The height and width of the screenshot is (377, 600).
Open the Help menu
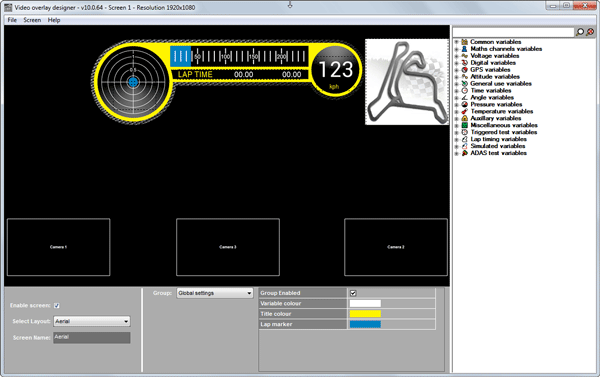coord(54,20)
